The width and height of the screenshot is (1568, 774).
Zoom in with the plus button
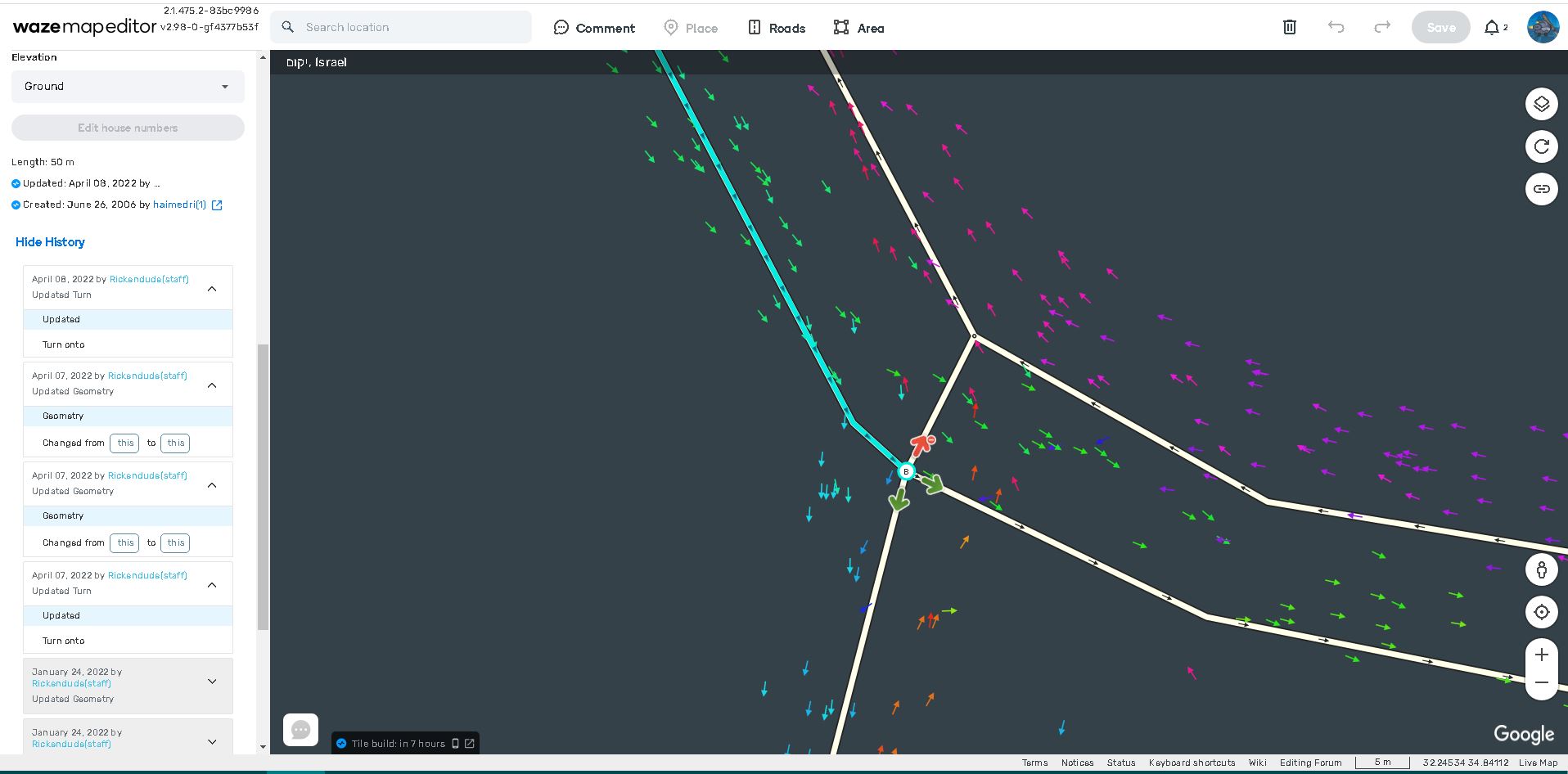click(x=1541, y=655)
